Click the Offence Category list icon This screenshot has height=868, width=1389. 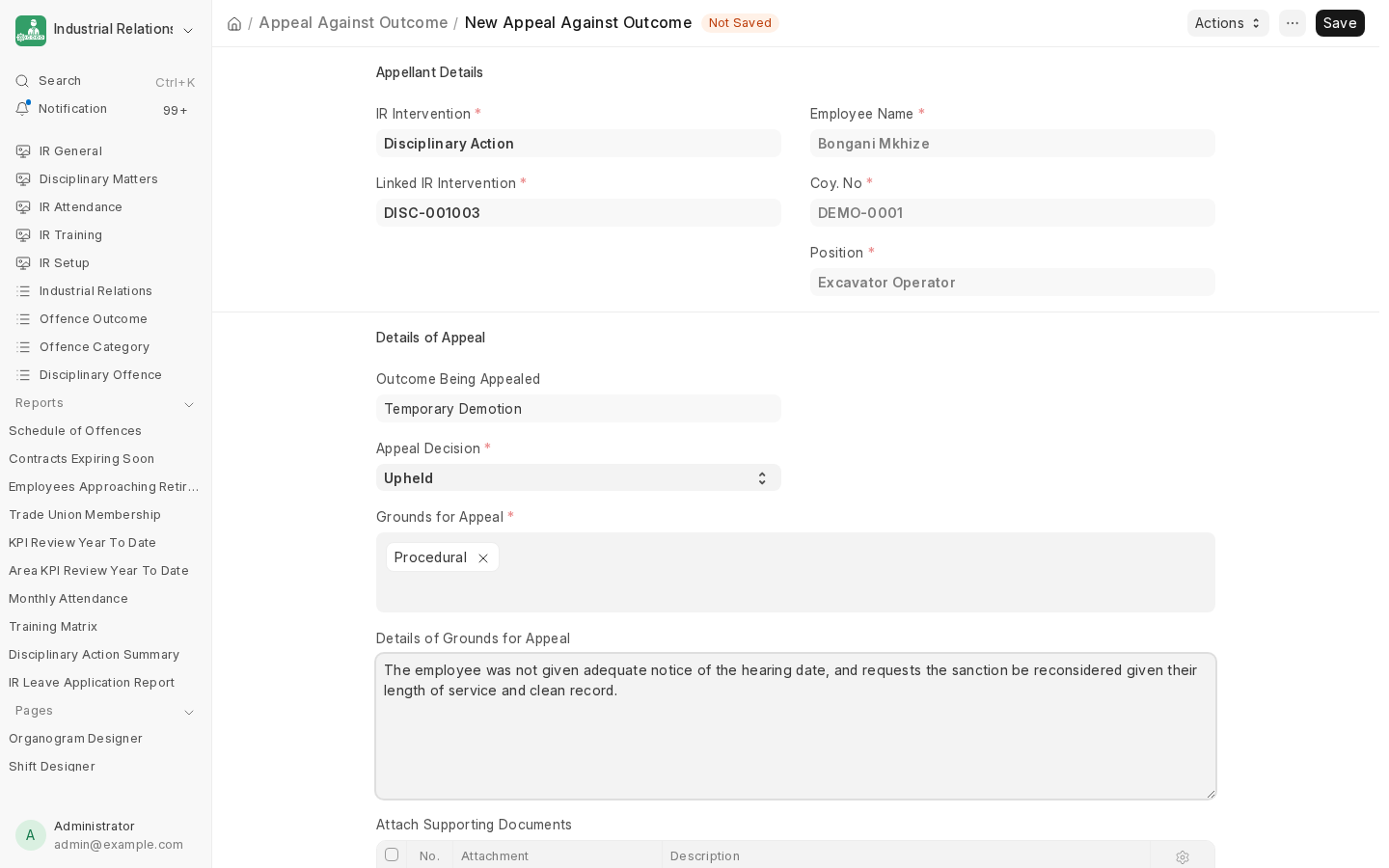coord(23,347)
